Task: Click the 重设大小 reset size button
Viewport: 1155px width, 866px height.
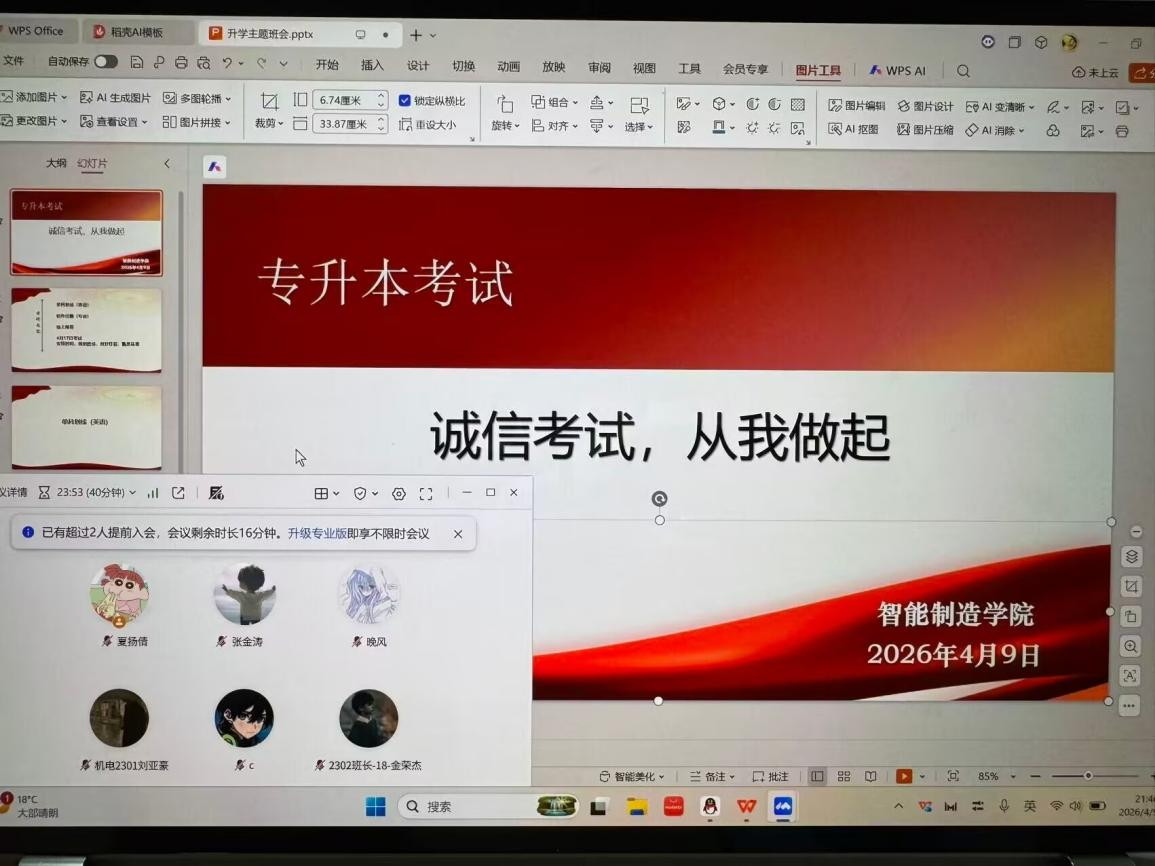Action: coord(428,125)
